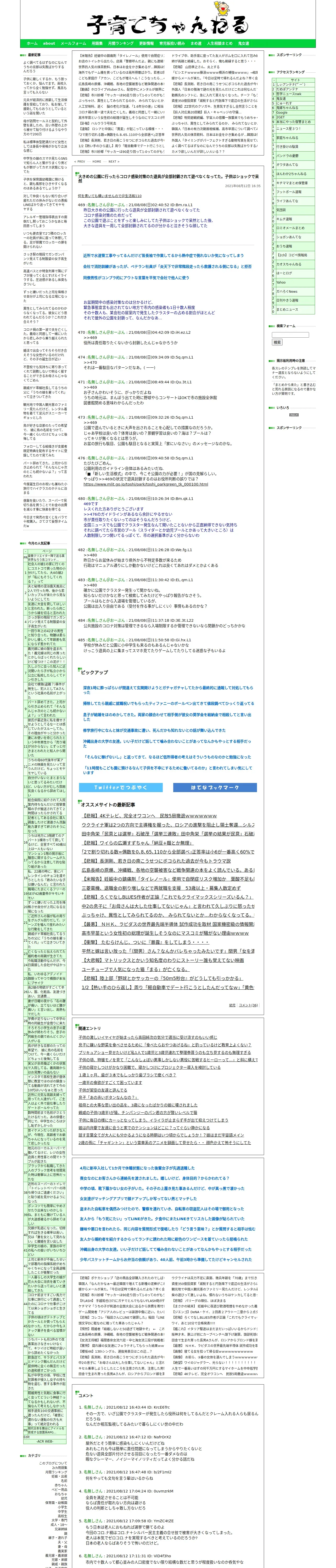Open the -ACR WEB- link in sidebar
The height and width of the screenshot is (1568, 336).
(44, 1442)
